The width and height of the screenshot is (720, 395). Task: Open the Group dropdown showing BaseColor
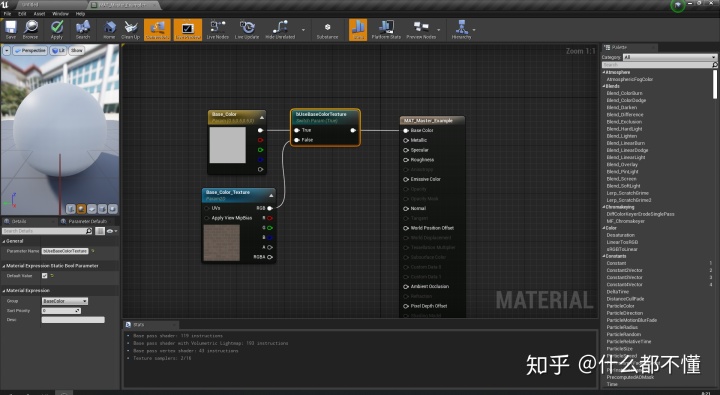point(65,301)
